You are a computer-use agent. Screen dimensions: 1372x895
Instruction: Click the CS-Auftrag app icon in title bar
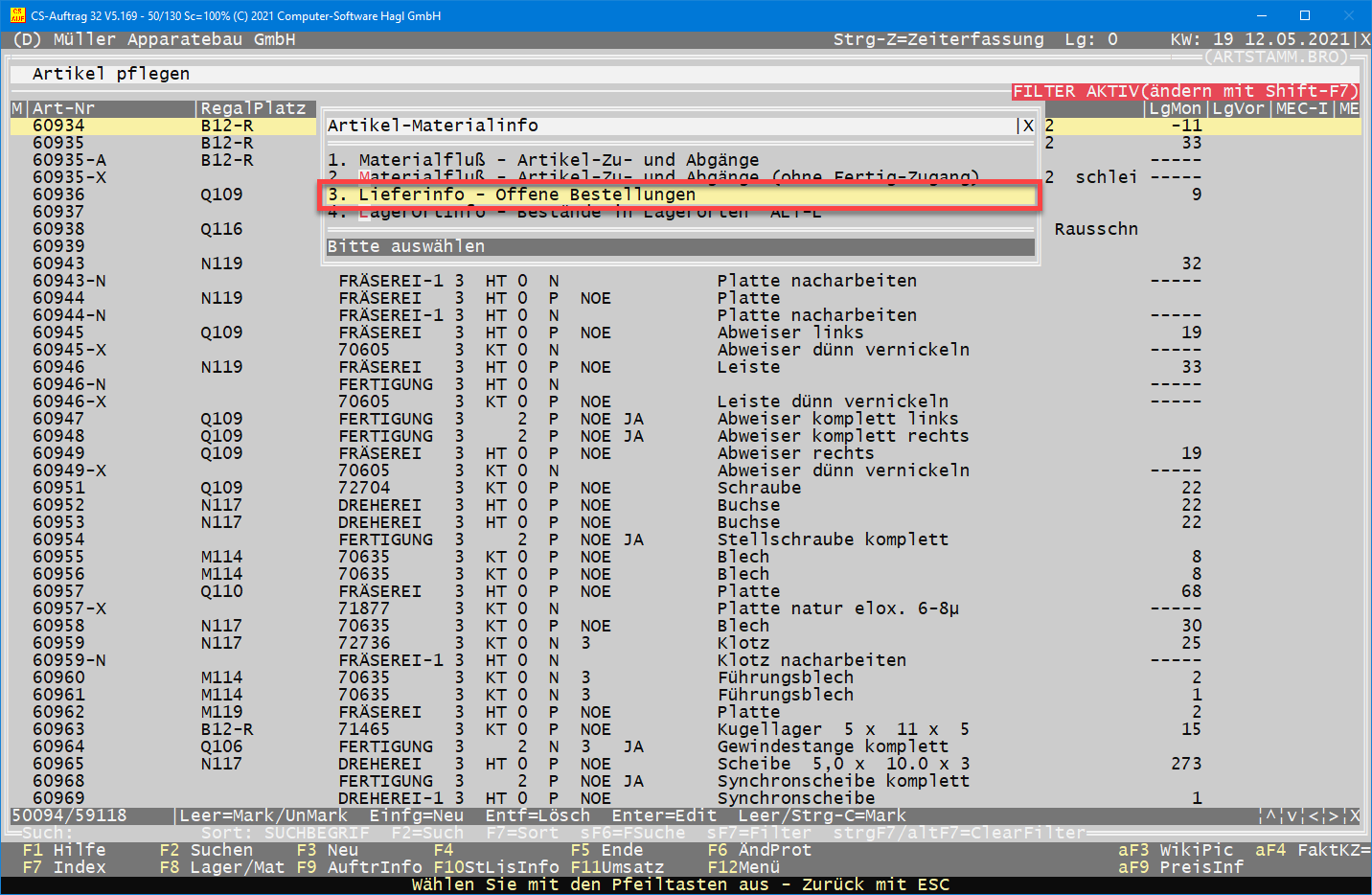[x=17, y=15]
